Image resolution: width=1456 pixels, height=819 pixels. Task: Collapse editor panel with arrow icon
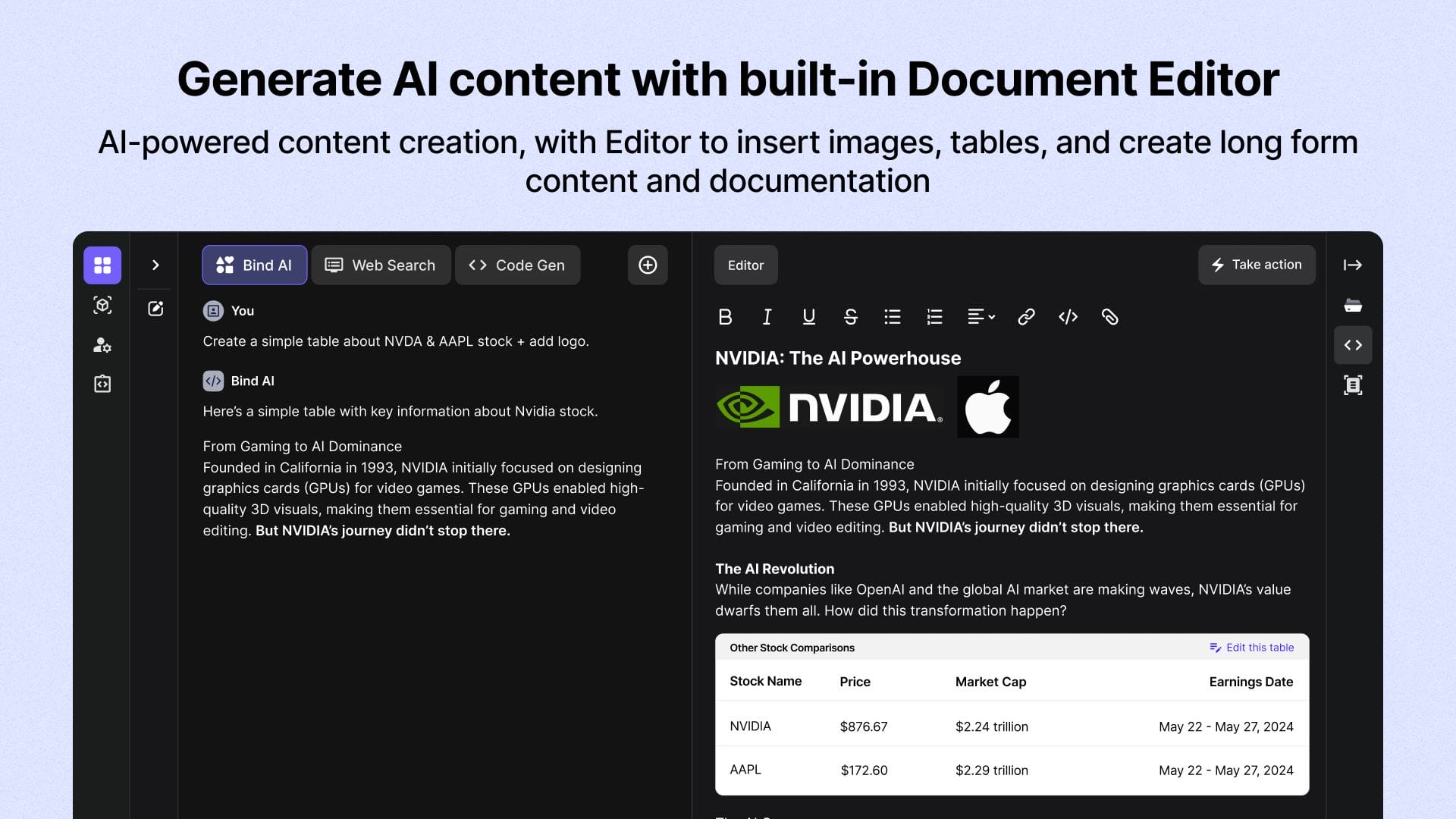tap(1352, 265)
